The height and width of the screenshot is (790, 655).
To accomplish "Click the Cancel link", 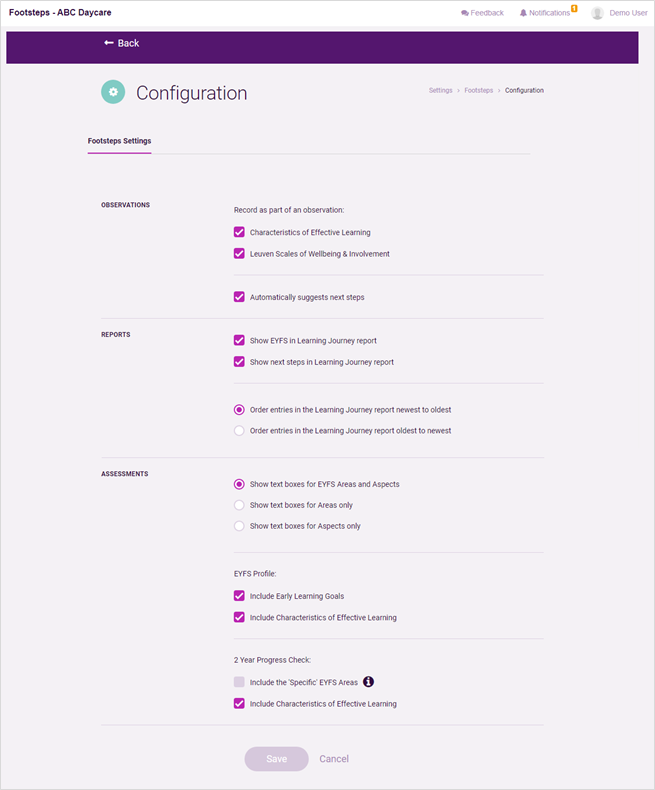I will point(334,759).
